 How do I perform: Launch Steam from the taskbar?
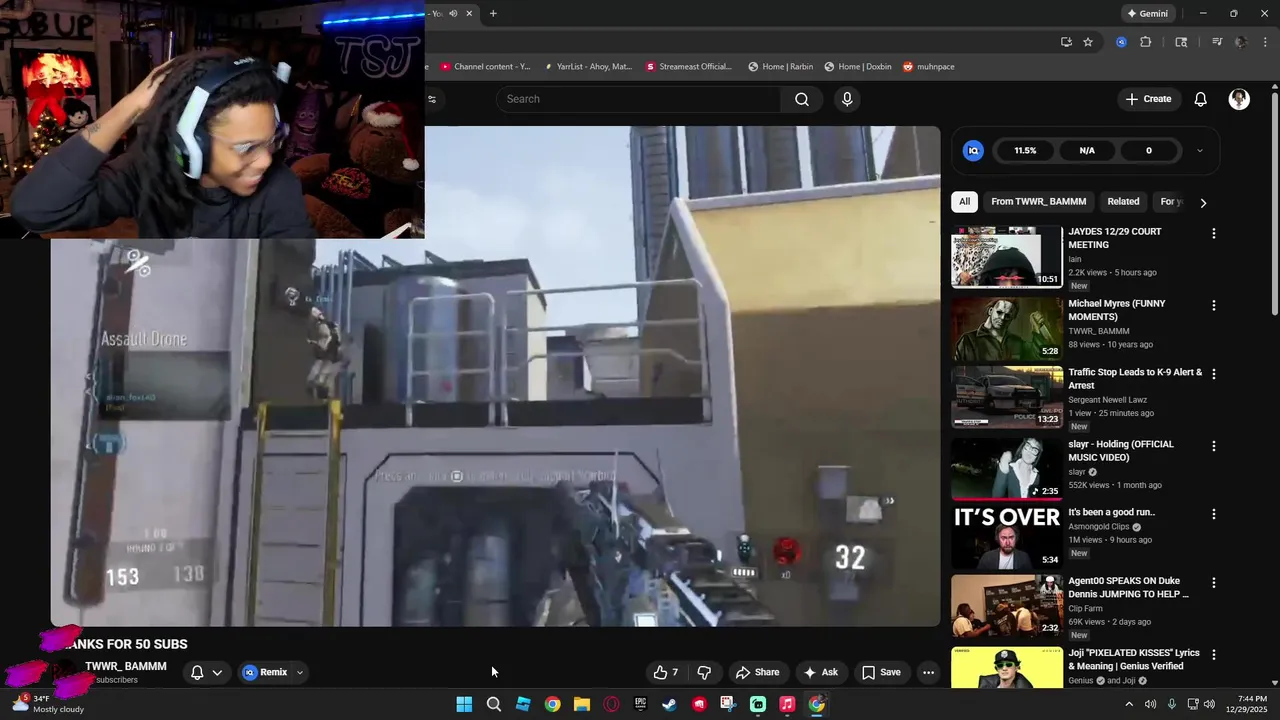(x=670, y=704)
